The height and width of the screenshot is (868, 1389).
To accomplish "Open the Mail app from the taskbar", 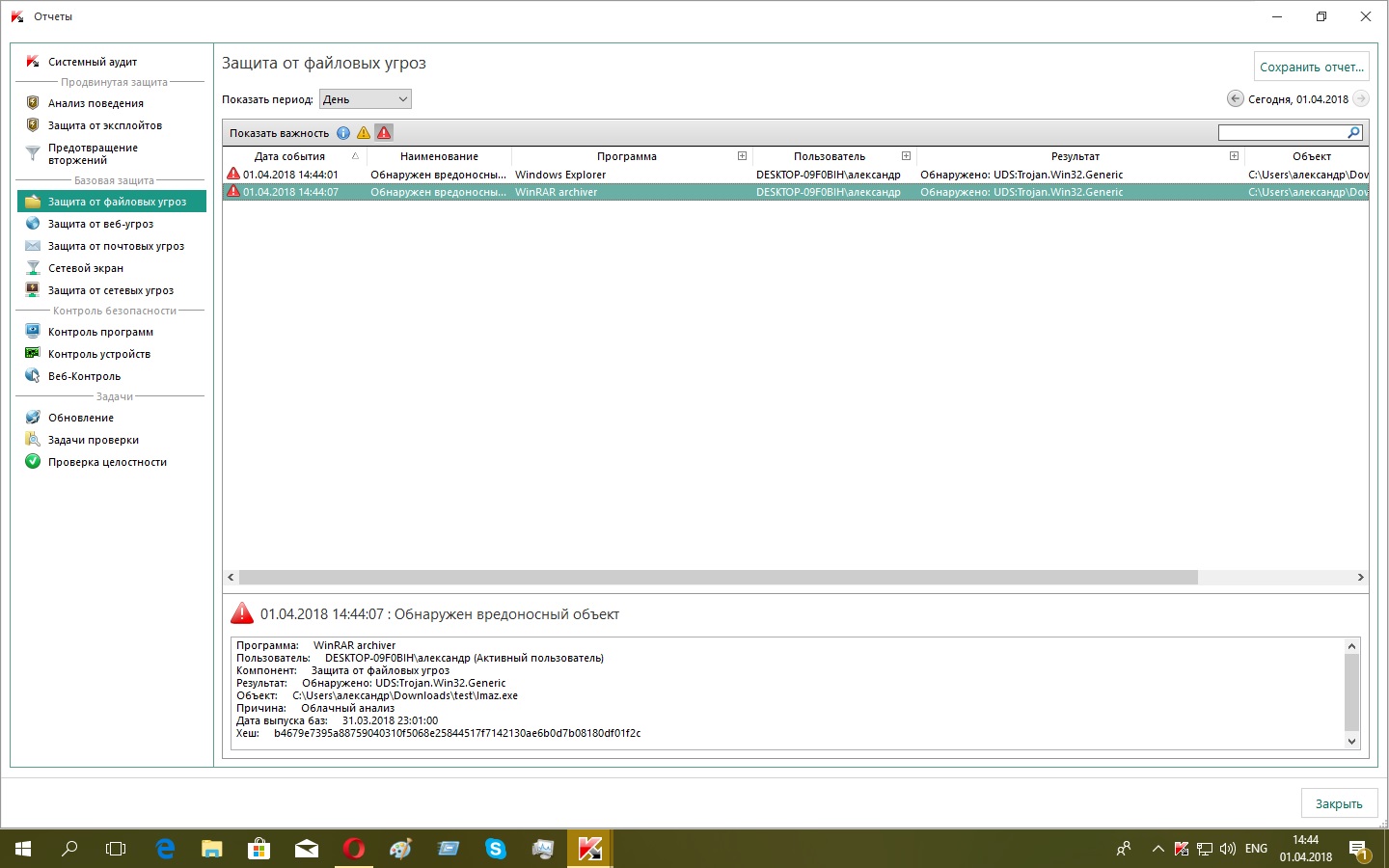I will pos(306,849).
